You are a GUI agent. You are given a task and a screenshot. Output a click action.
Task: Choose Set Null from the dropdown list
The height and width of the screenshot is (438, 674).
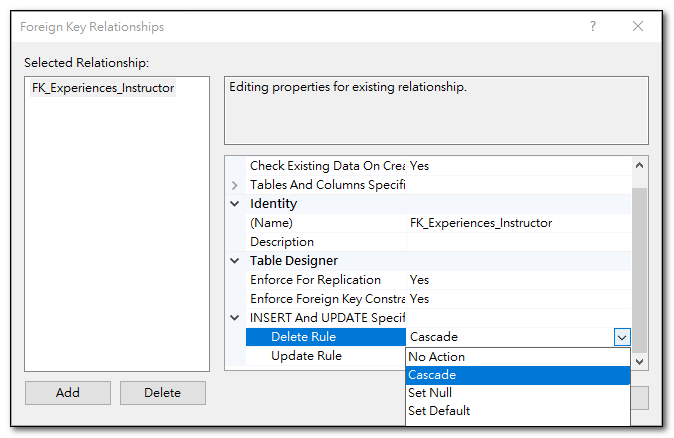tap(518, 393)
